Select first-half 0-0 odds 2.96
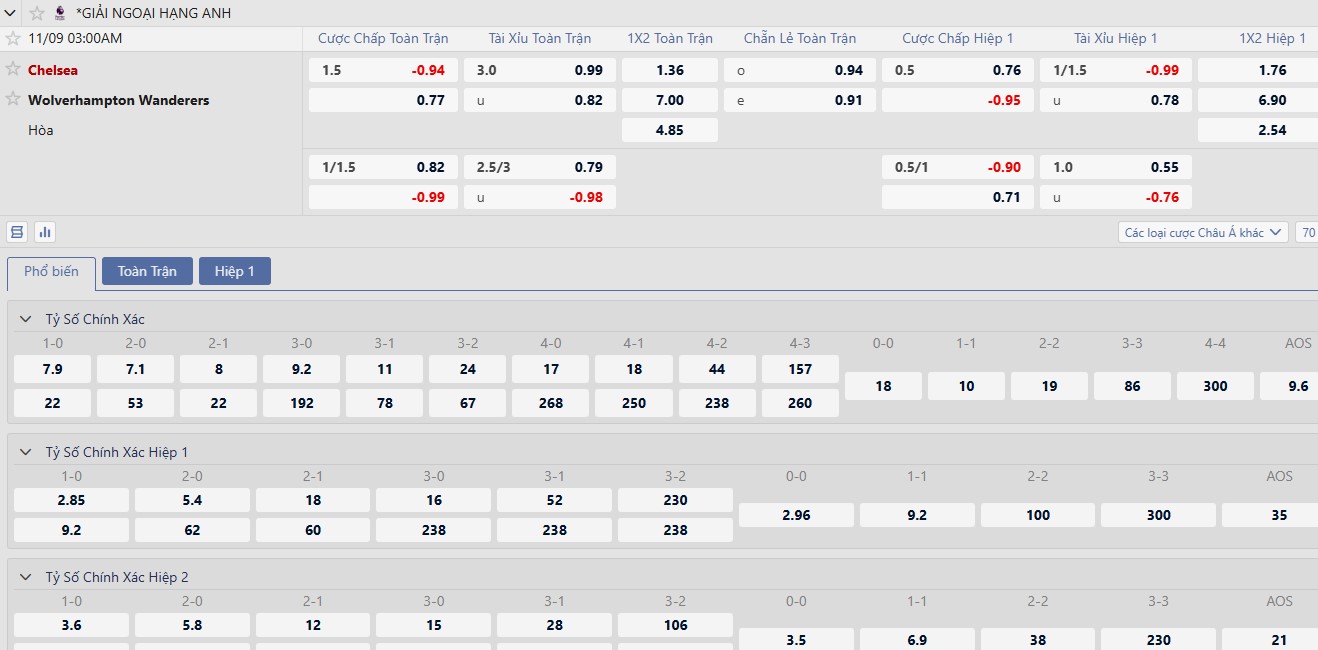 point(796,515)
